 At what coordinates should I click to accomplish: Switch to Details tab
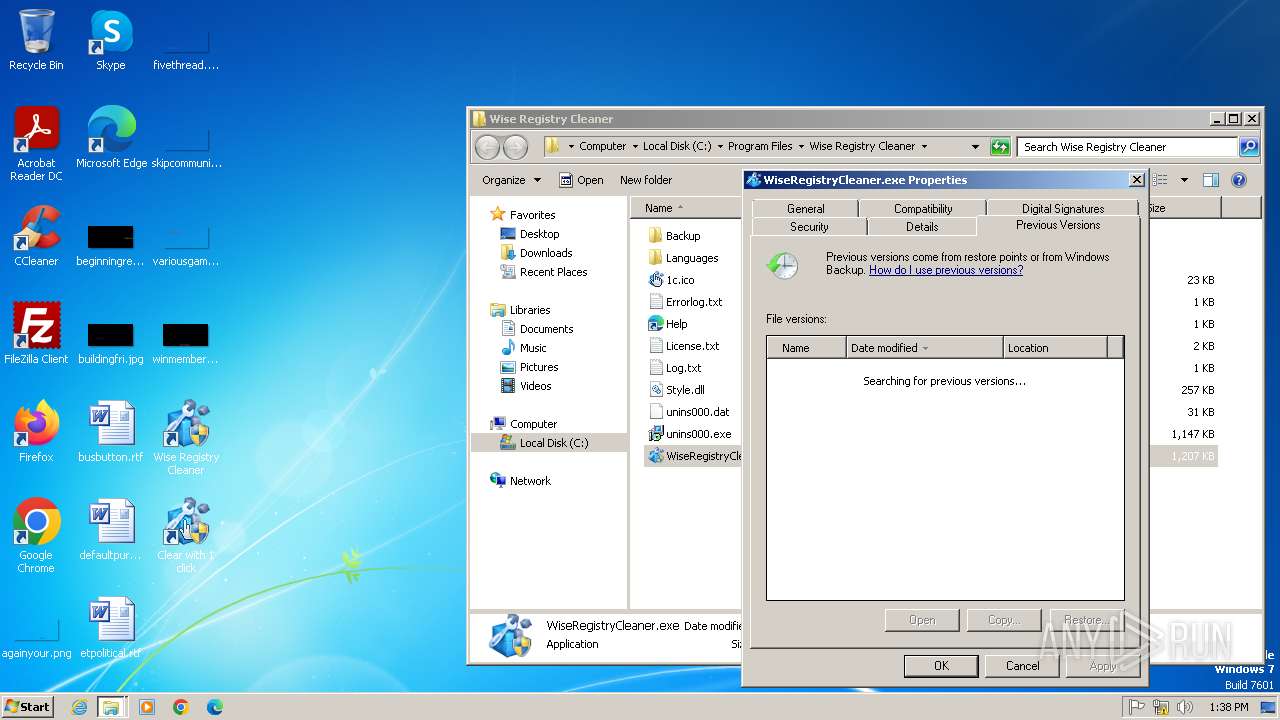pos(921,227)
